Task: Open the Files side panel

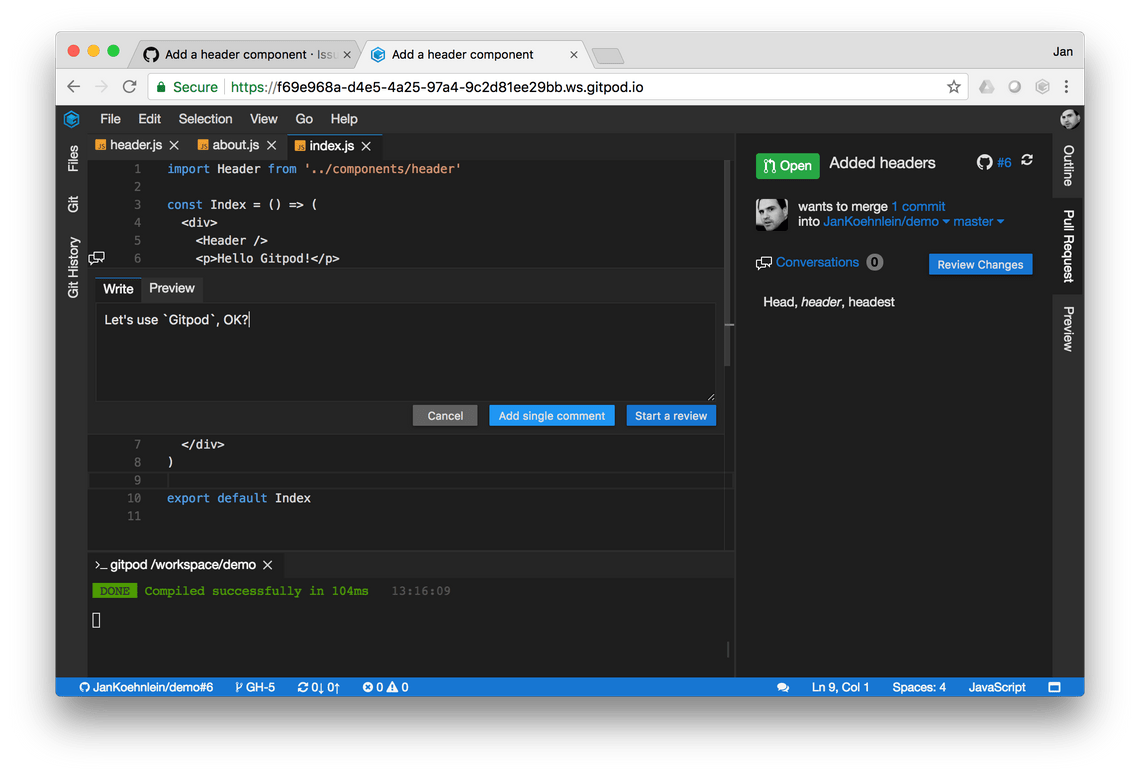Action: coord(73,159)
